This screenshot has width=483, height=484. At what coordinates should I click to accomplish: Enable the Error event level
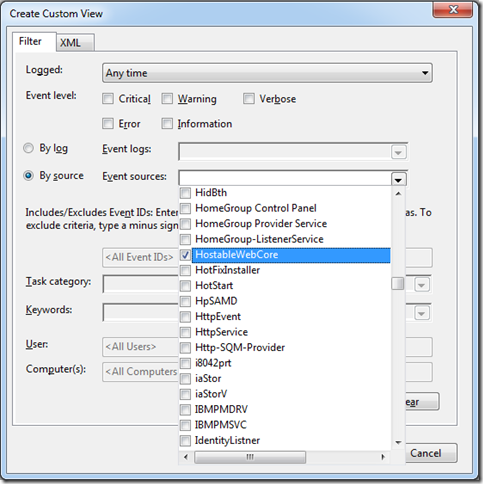[108, 124]
